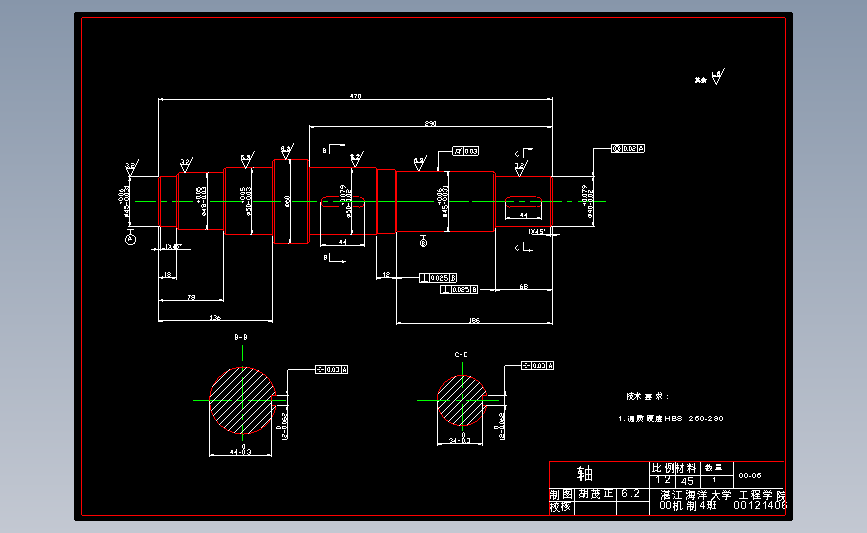Click the surface roughness symbol in the top-right corner

tap(717, 77)
